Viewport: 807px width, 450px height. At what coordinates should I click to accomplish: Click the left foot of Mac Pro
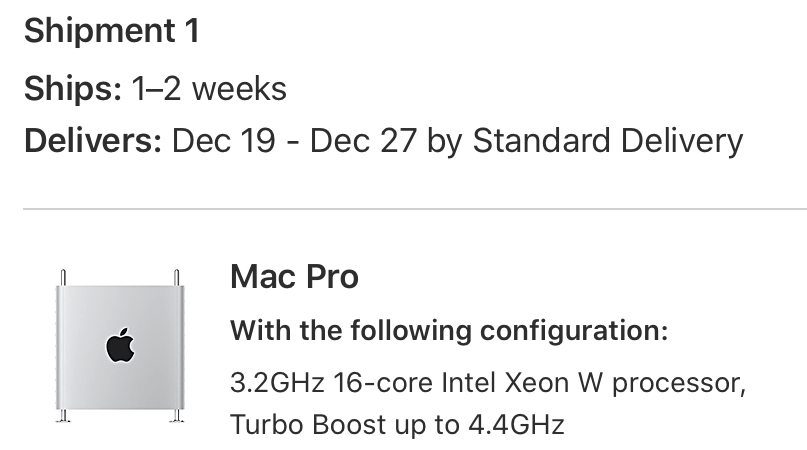63,416
